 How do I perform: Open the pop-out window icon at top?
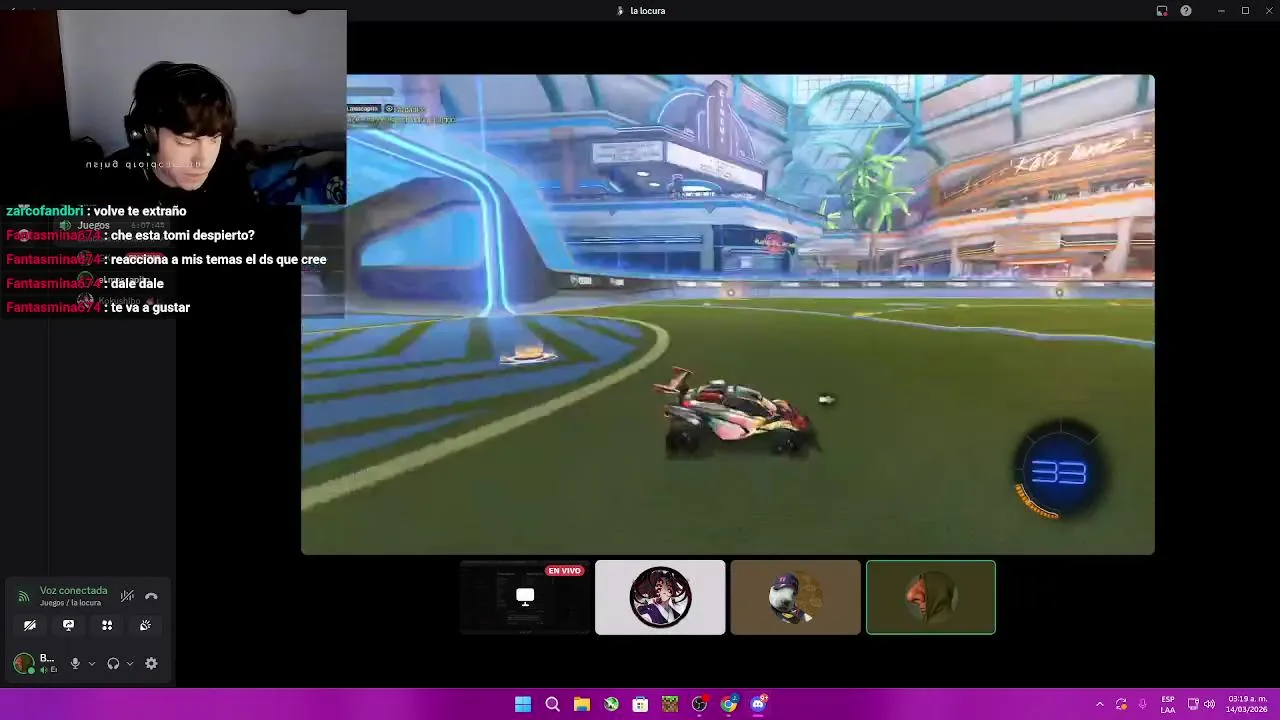point(1162,11)
